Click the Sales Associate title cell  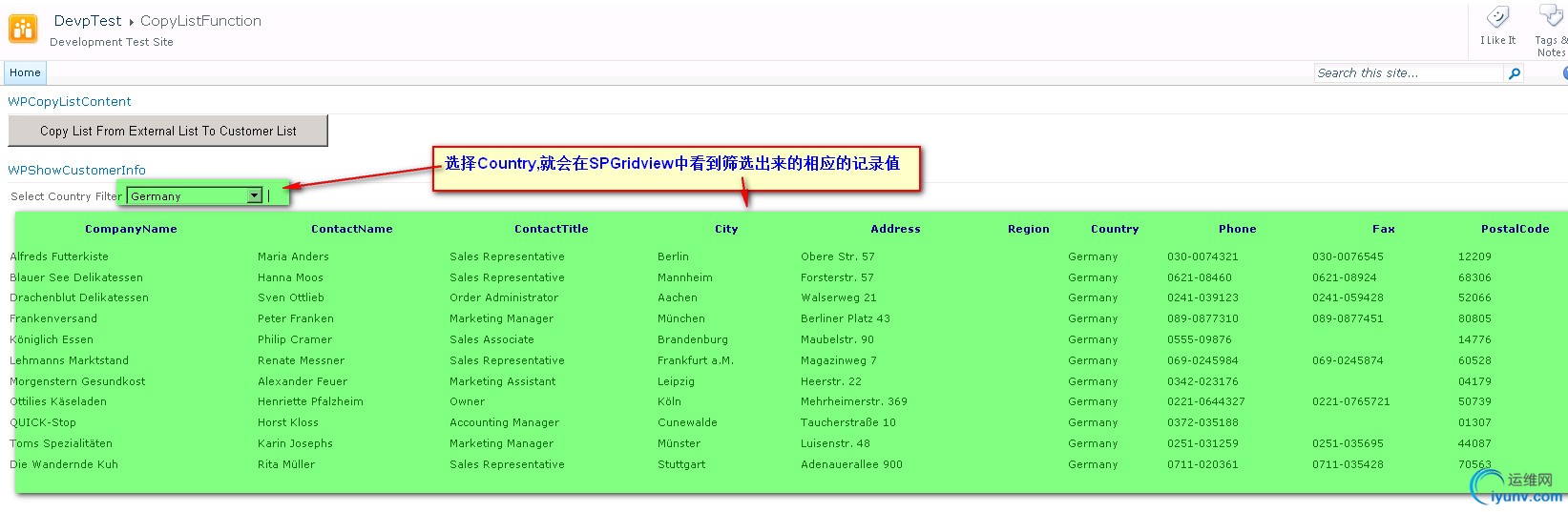(x=491, y=339)
